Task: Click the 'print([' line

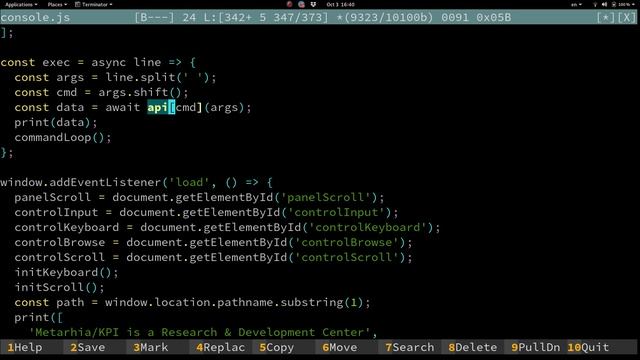Action: click(x=39, y=318)
